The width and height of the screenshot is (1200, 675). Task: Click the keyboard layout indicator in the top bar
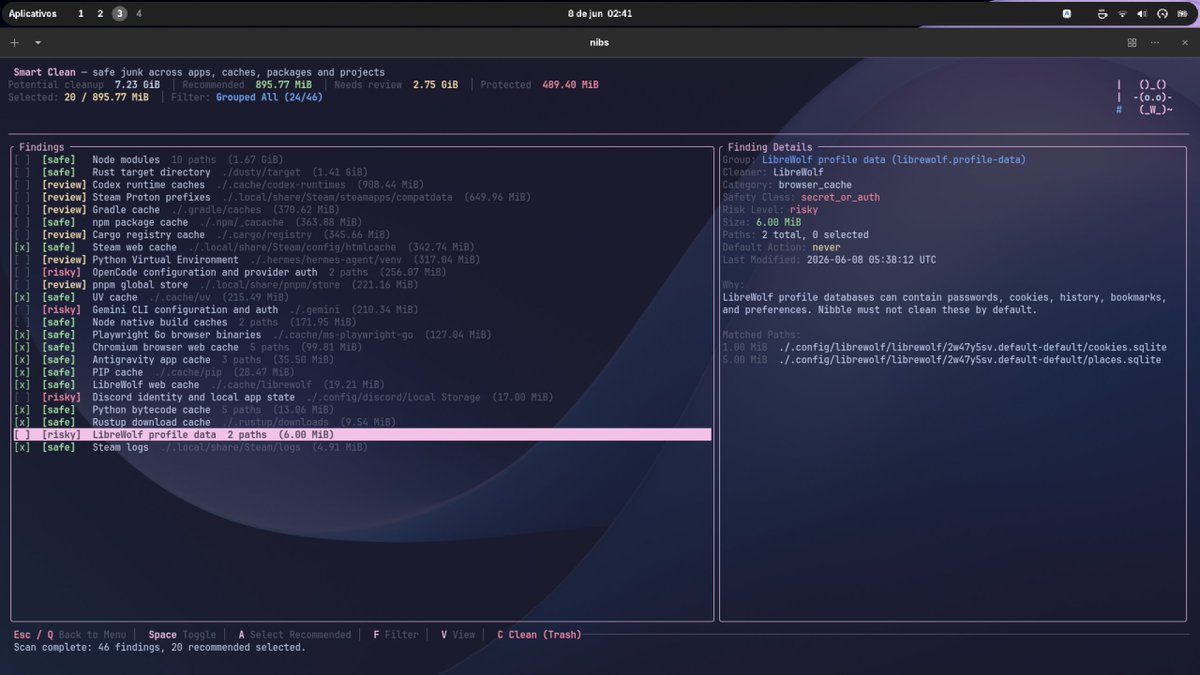tap(1067, 14)
